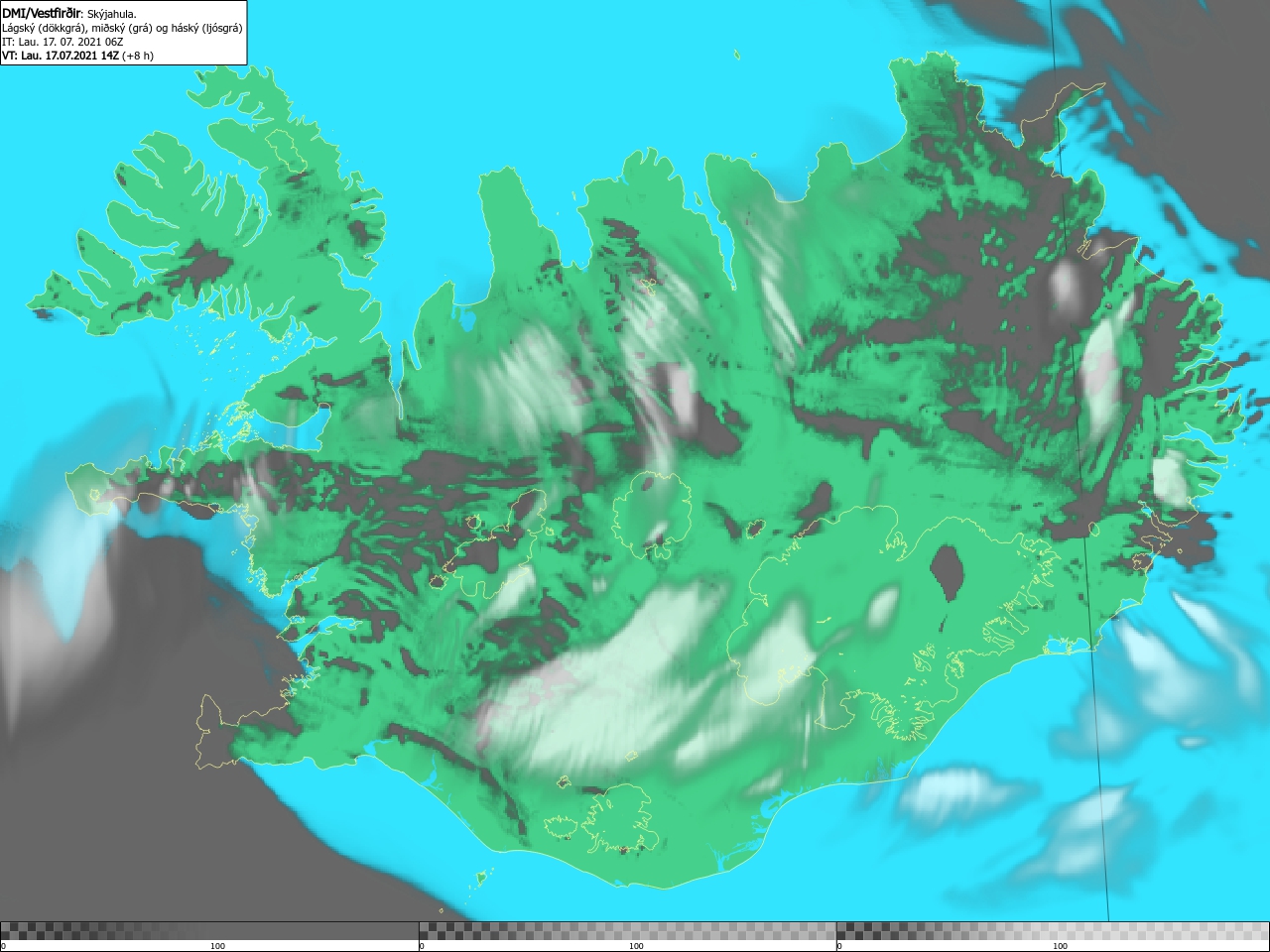
Task: Click the "Lágský (dökkgrá), miðský (grá)" legend line
Action: pos(122,28)
